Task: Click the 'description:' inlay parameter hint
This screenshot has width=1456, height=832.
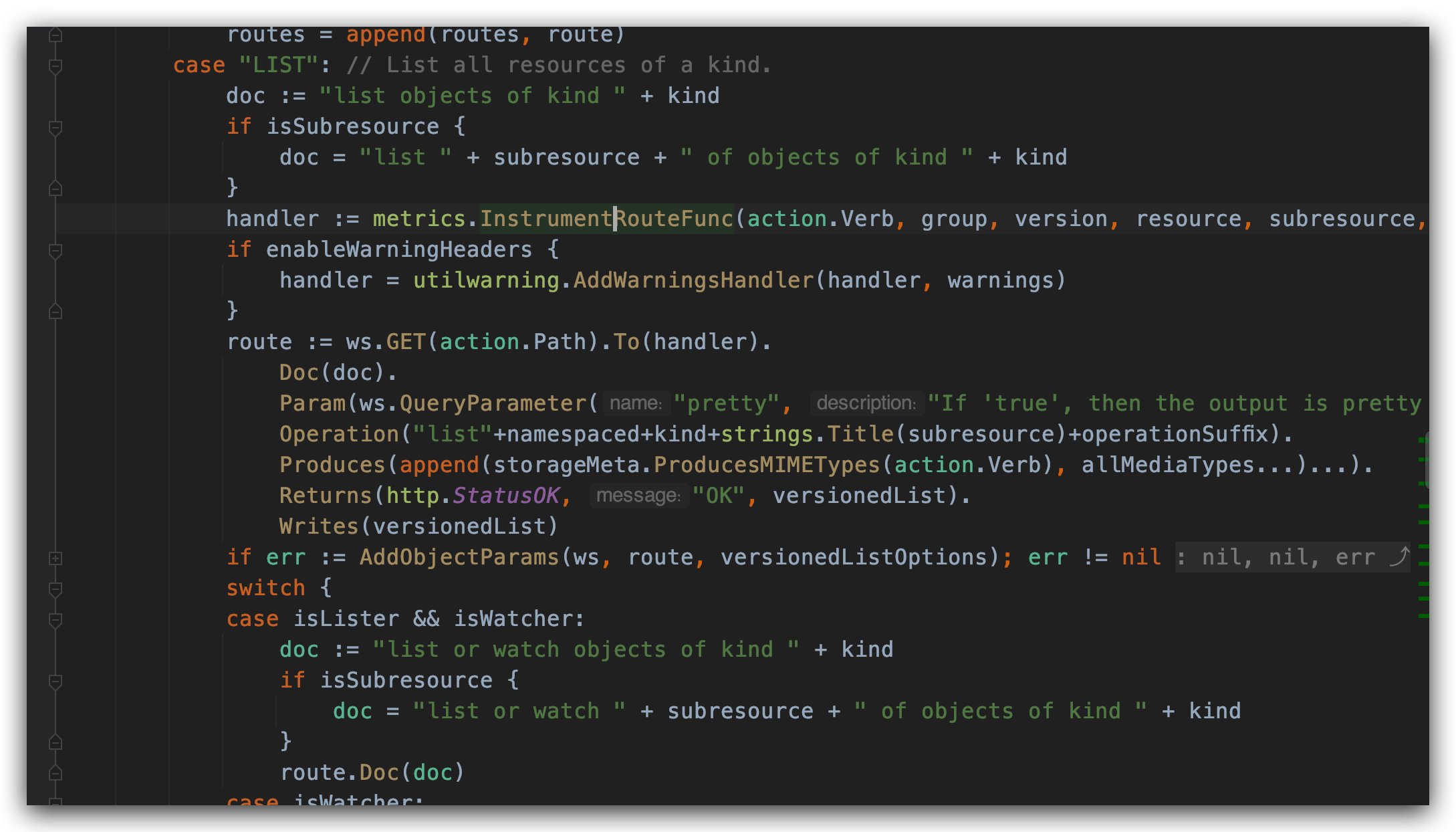Action: pyautogui.click(x=866, y=403)
